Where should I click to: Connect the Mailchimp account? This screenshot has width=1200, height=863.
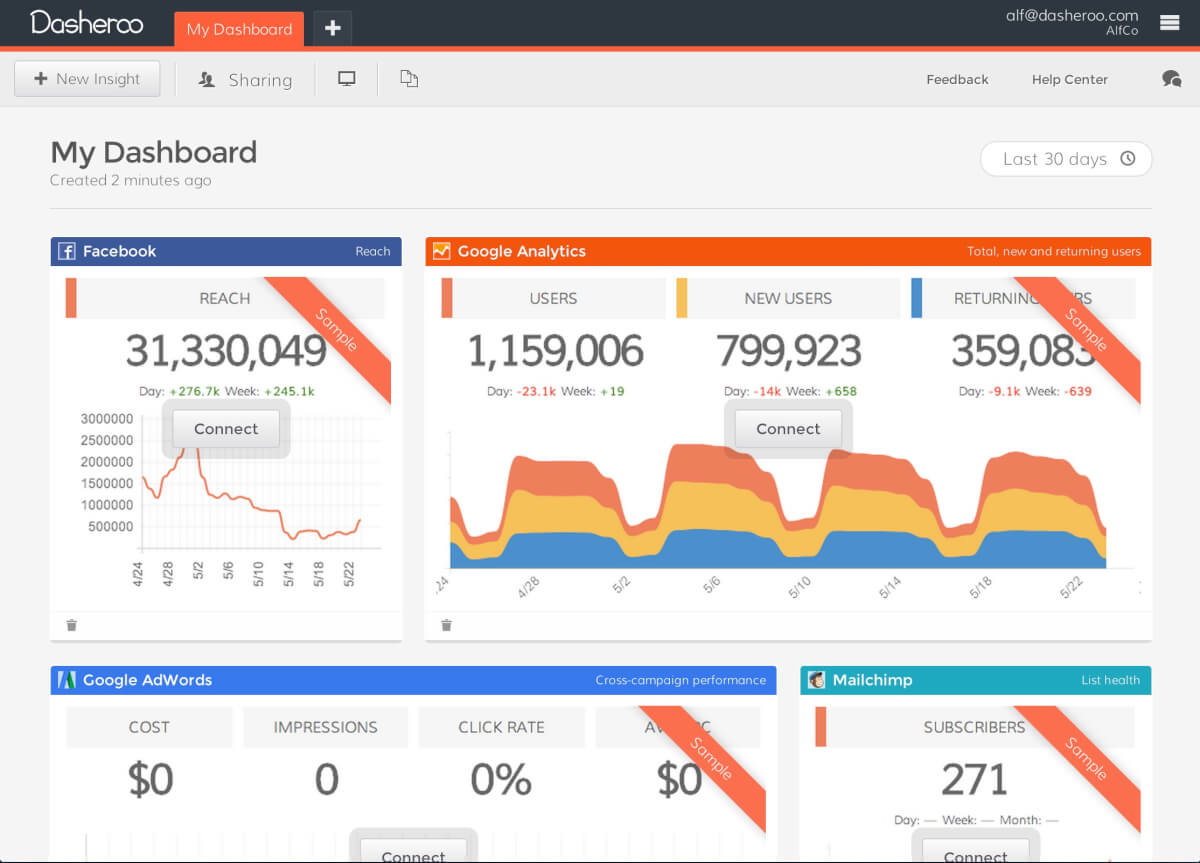(x=975, y=851)
